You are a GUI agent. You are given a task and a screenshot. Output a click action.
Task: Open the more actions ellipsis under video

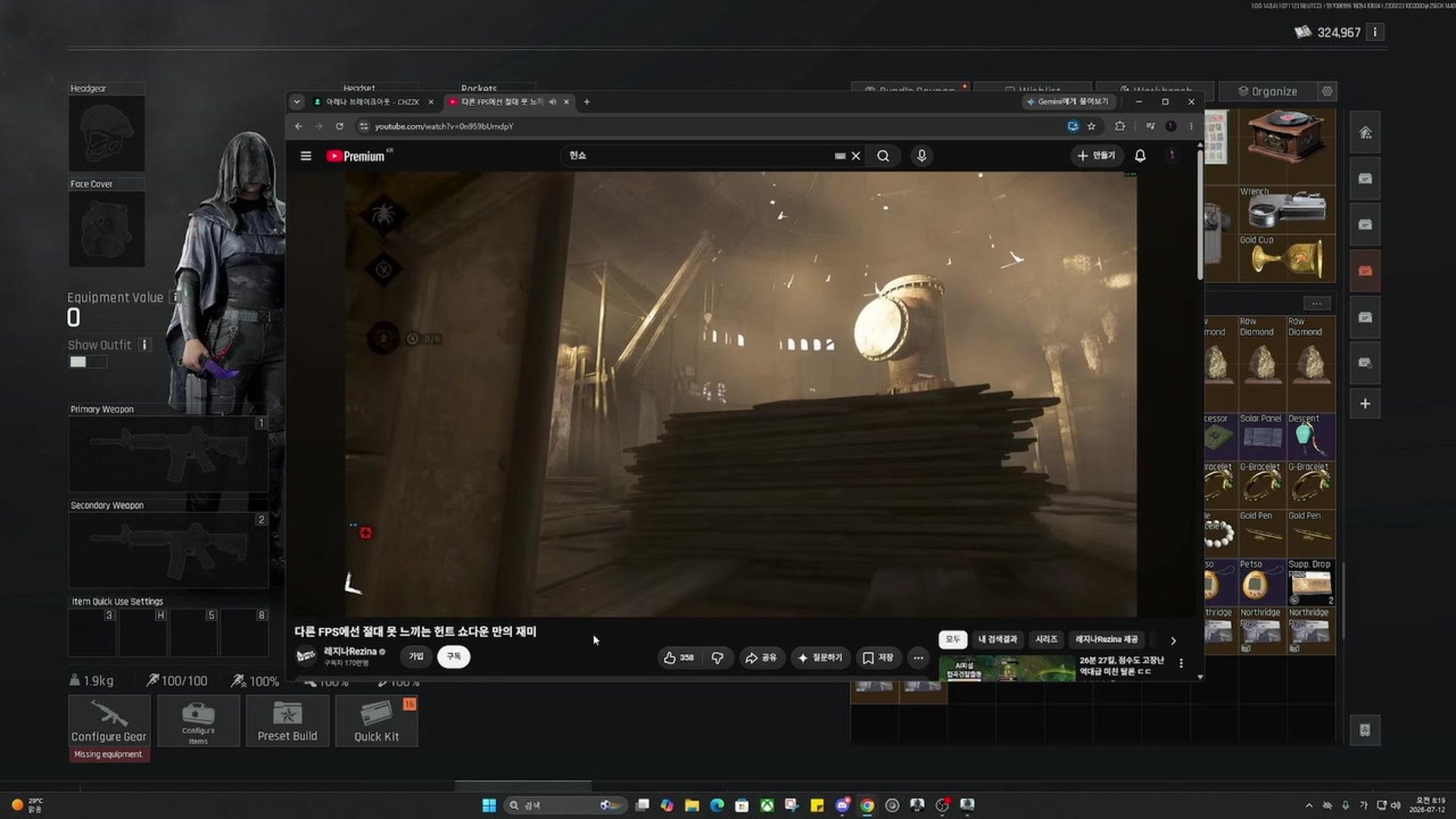(918, 657)
